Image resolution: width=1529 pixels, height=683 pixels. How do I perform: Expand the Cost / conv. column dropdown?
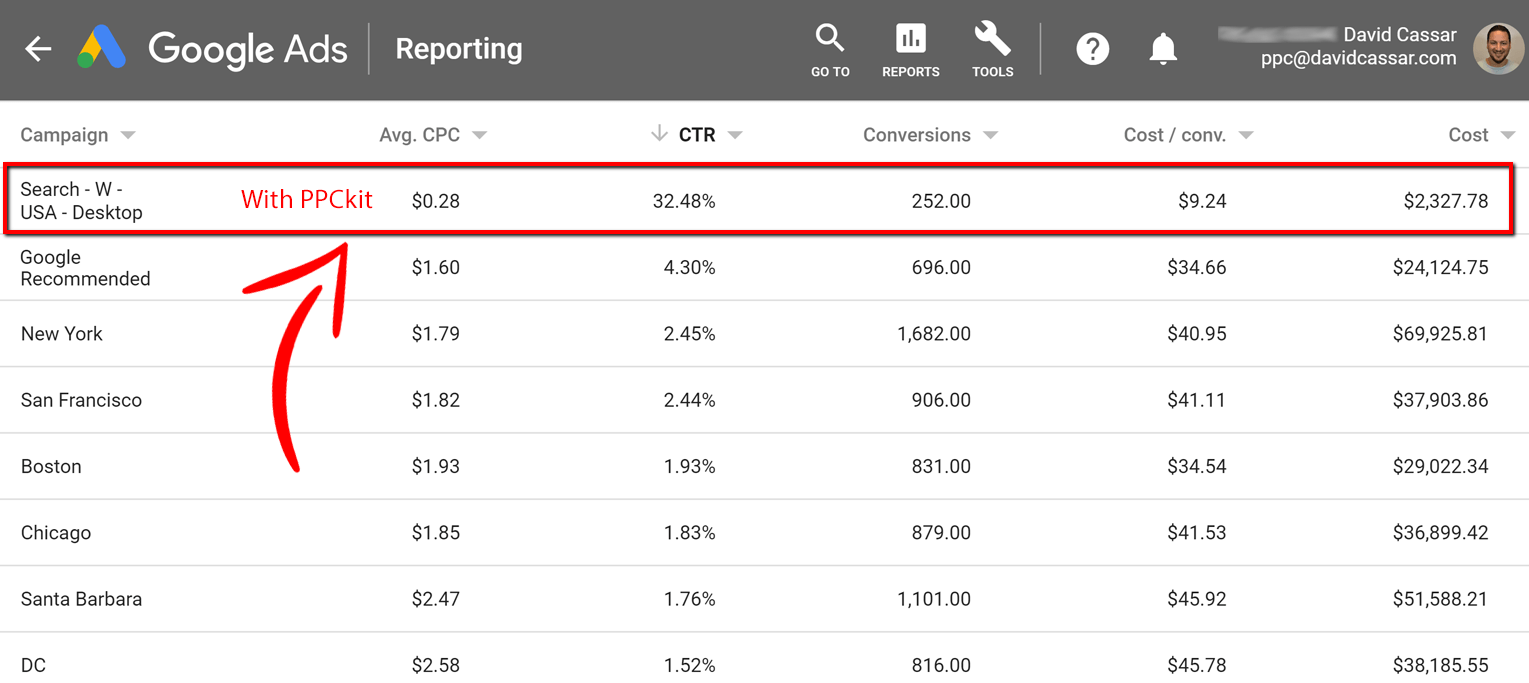coord(1246,135)
